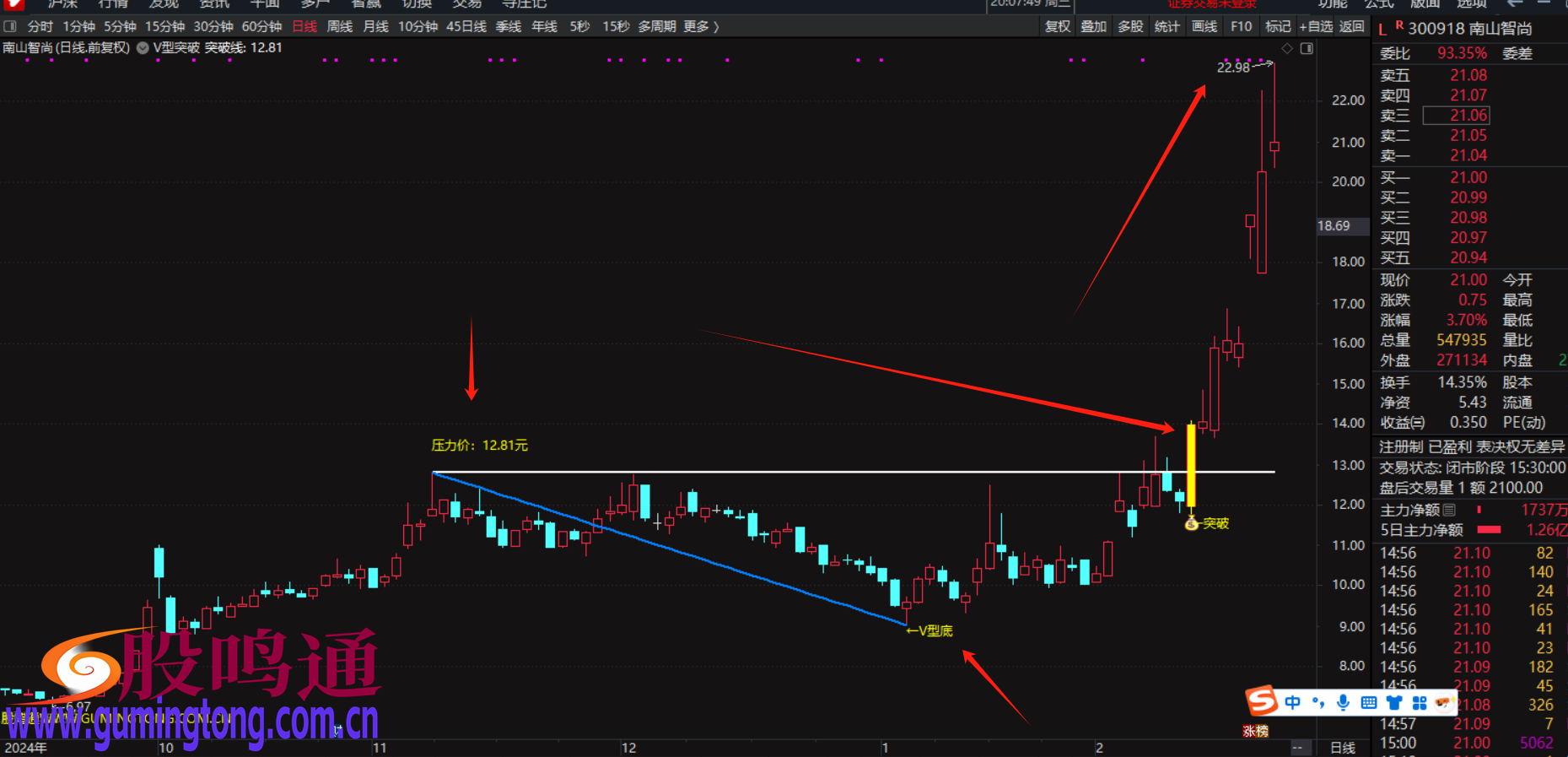1568x757 pixels.
Task: Toggle the left sidebar panel icon
Action: pos(10,27)
